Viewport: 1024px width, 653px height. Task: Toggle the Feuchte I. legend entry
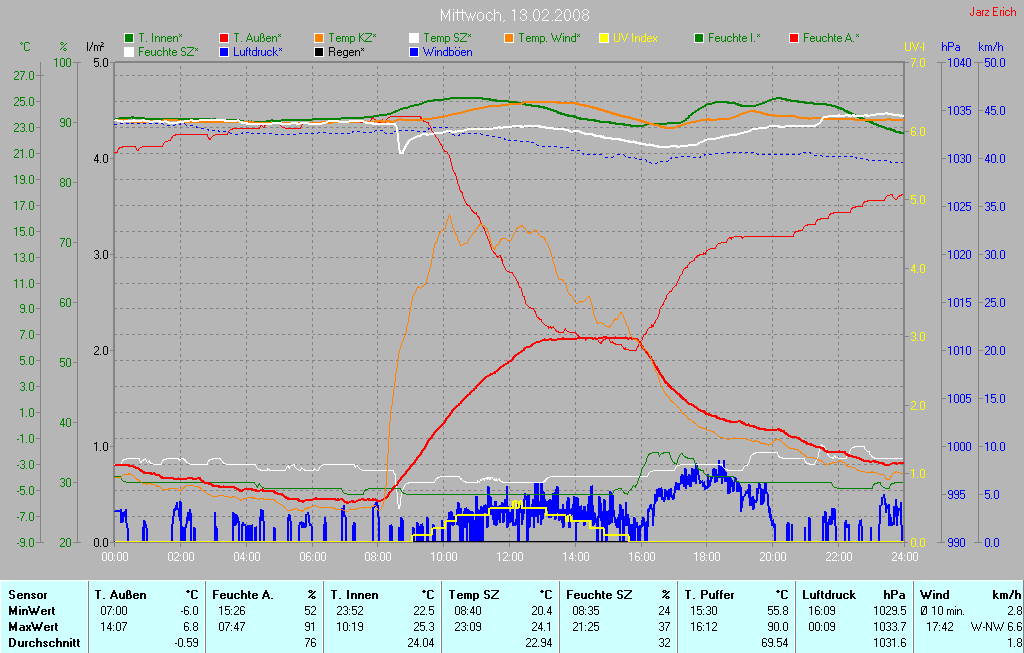pos(727,38)
